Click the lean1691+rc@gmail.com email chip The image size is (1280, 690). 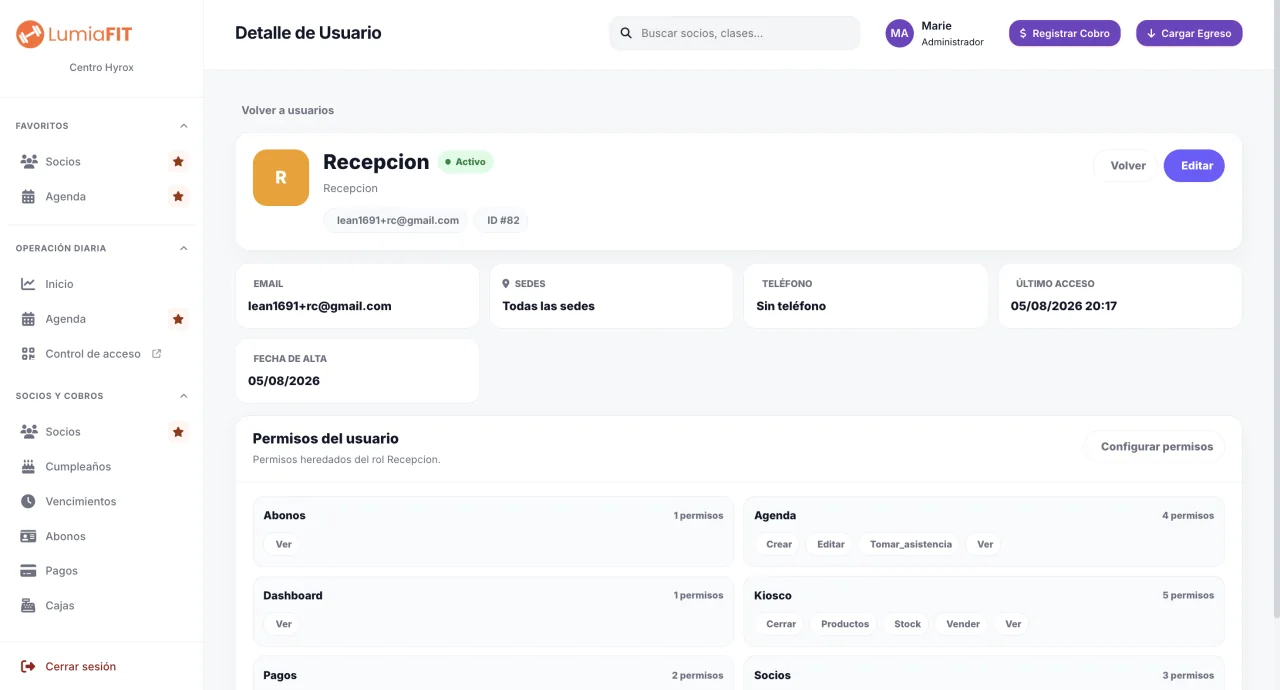396,220
